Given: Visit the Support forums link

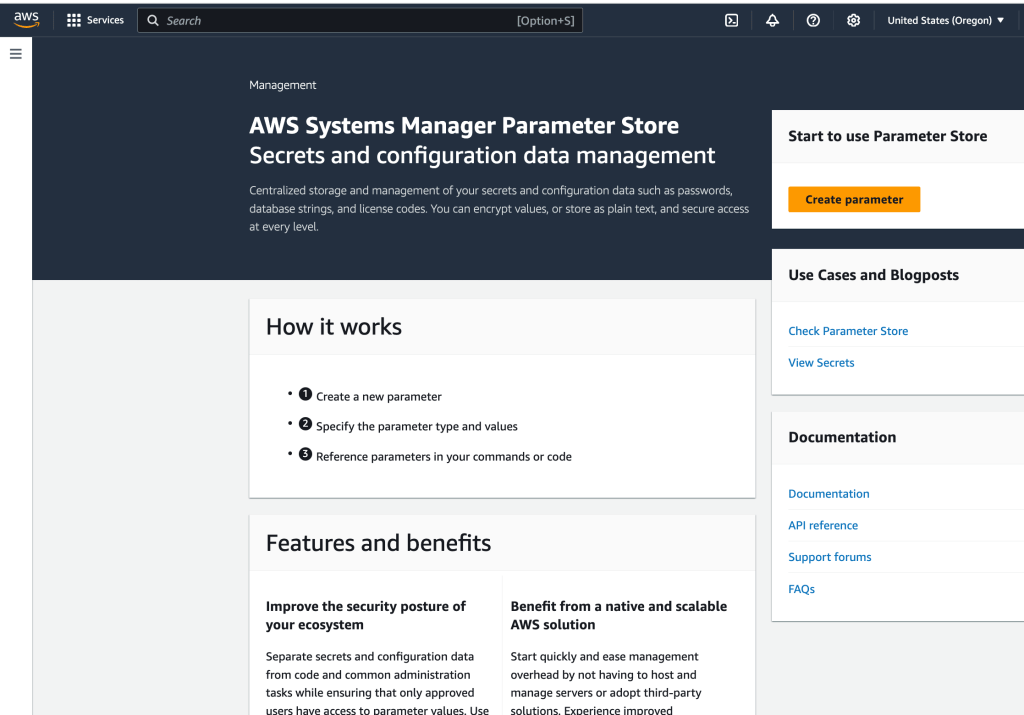Looking at the screenshot, I should pyautogui.click(x=829, y=557).
